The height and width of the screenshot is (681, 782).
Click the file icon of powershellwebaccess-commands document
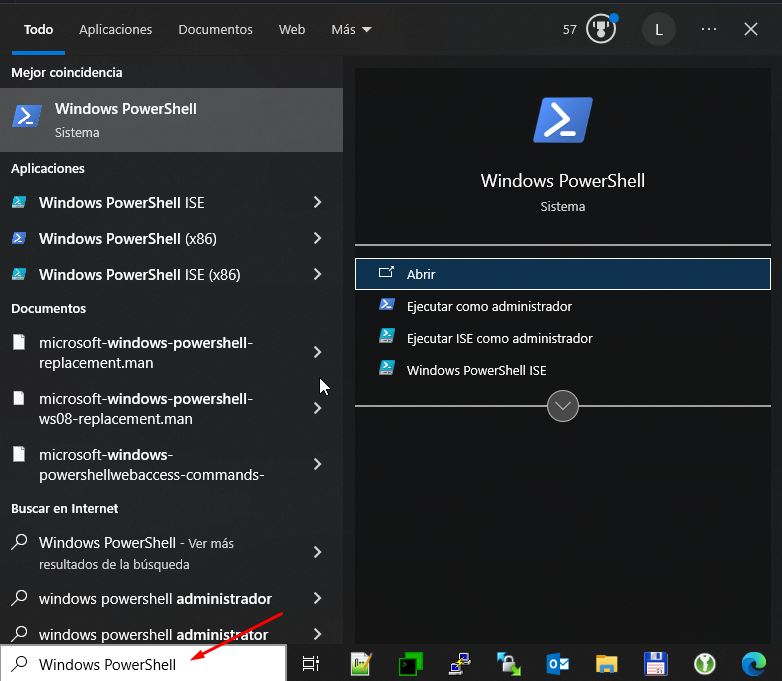19,454
